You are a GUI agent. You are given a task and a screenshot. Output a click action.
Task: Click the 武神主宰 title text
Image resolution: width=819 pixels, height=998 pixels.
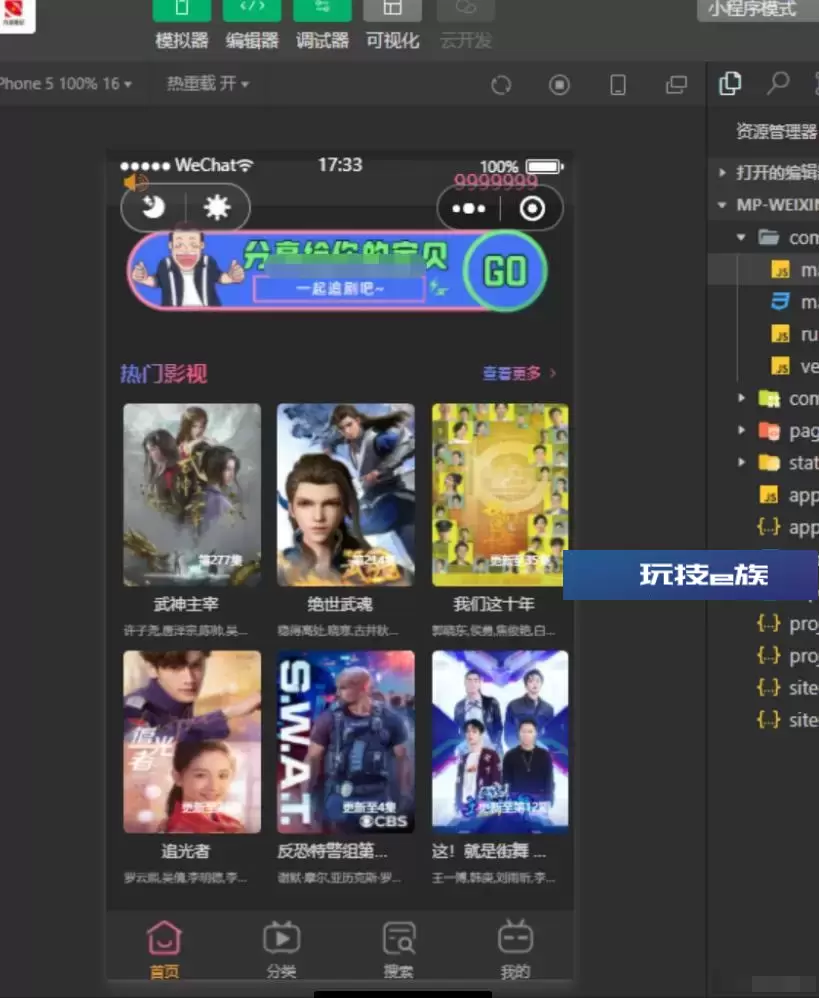[x=186, y=604]
